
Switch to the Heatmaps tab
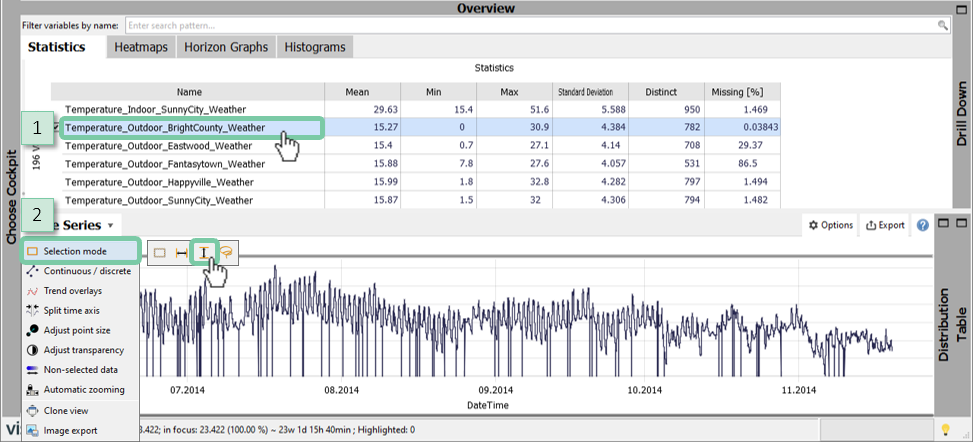[x=141, y=47]
